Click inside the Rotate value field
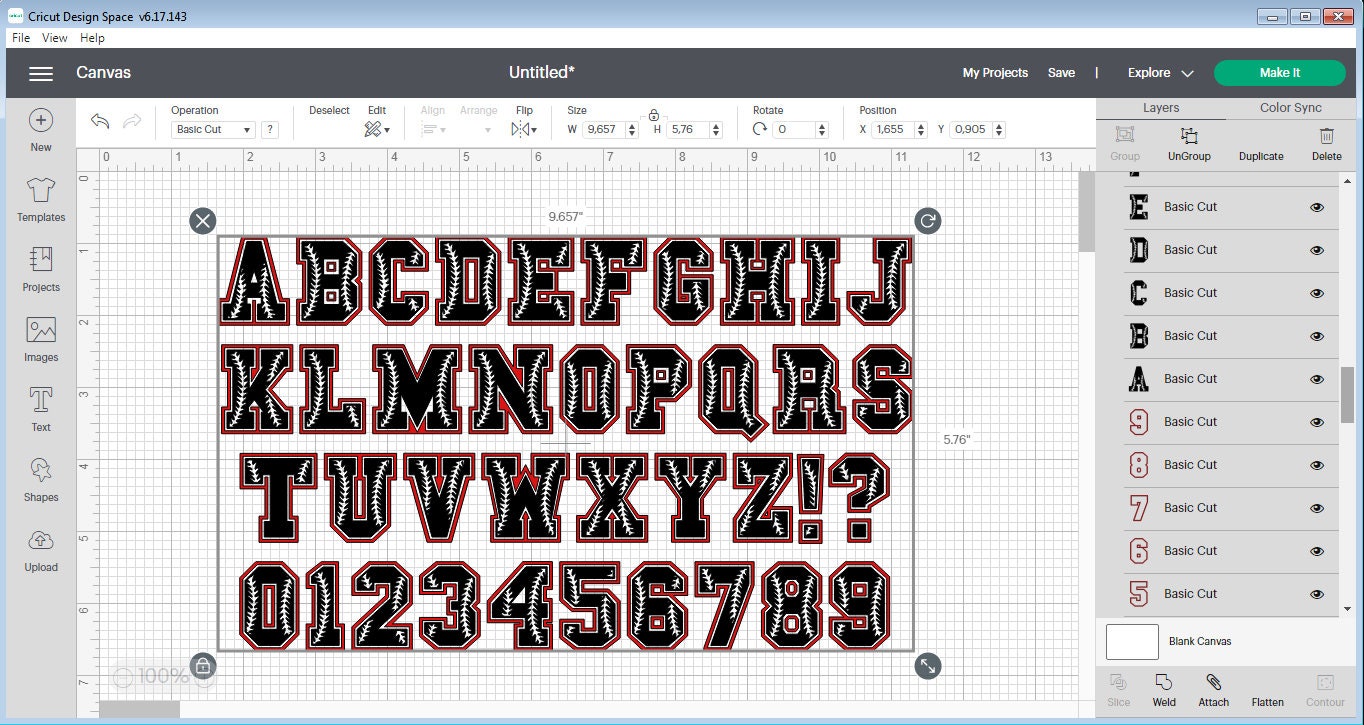Image resolution: width=1364 pixels, height=725 pixels. click(x=795, y=129)
